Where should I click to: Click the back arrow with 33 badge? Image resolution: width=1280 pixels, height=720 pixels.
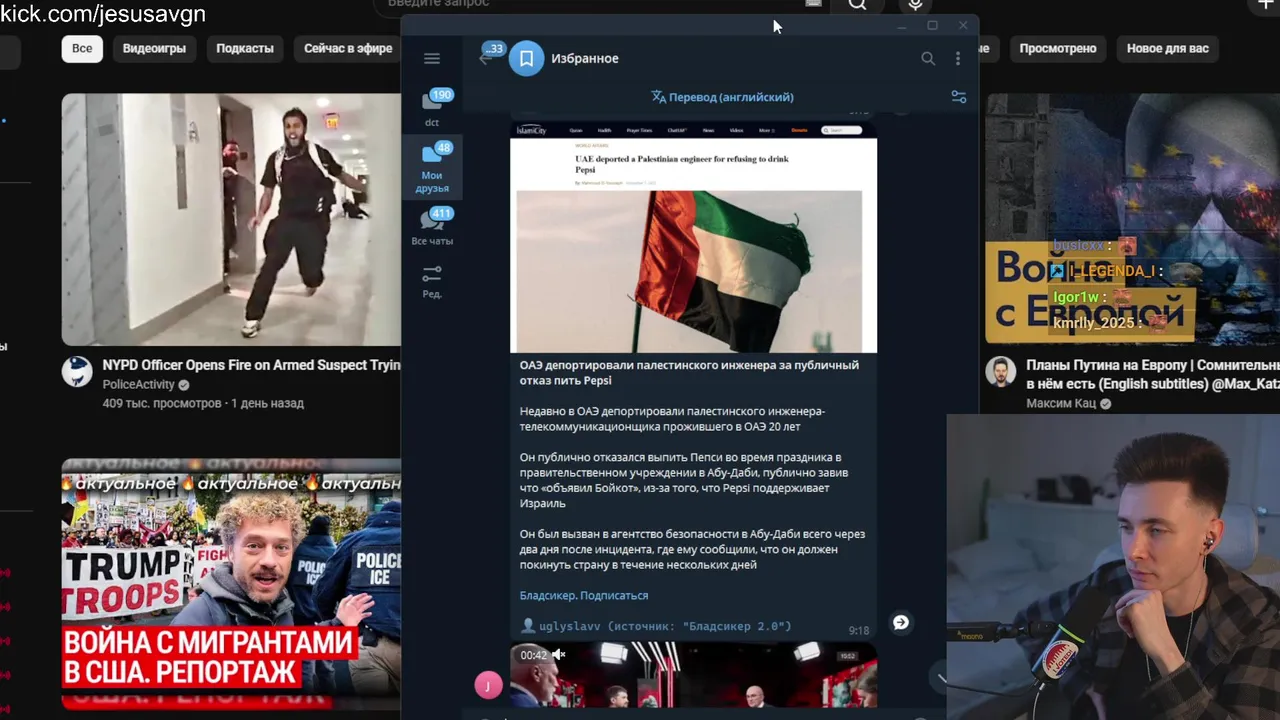[x=487, y=57]
